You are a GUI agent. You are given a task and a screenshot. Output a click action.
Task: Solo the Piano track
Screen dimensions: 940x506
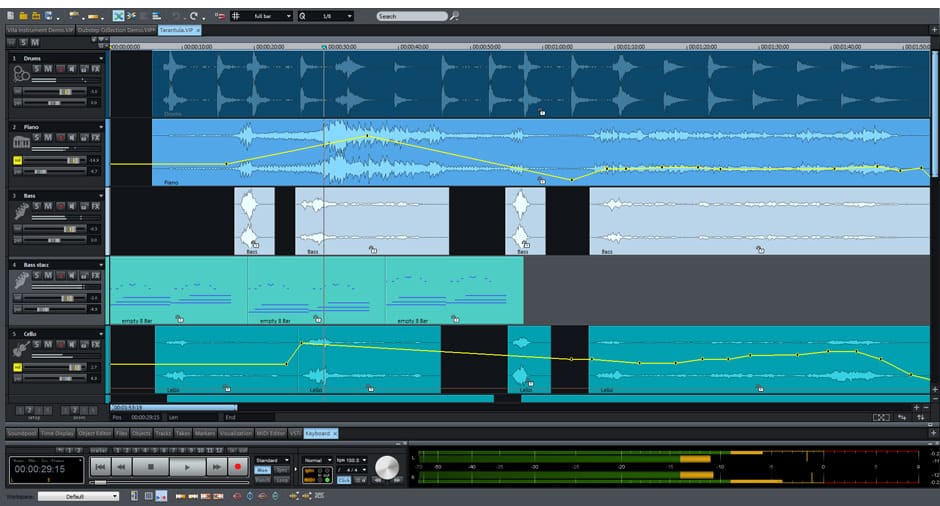(36, 136)
